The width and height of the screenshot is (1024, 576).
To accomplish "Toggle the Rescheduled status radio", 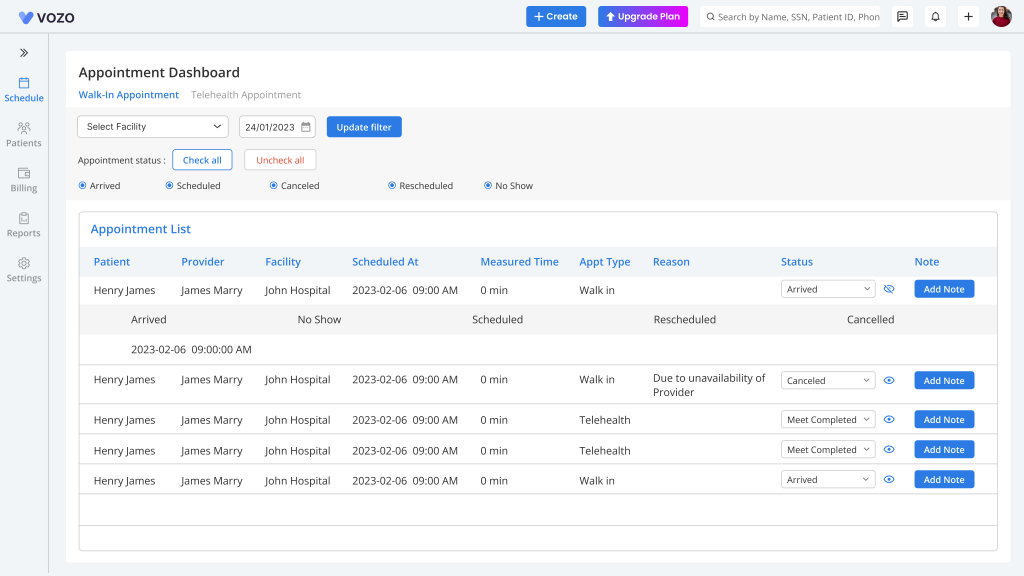I will point(392,185).
